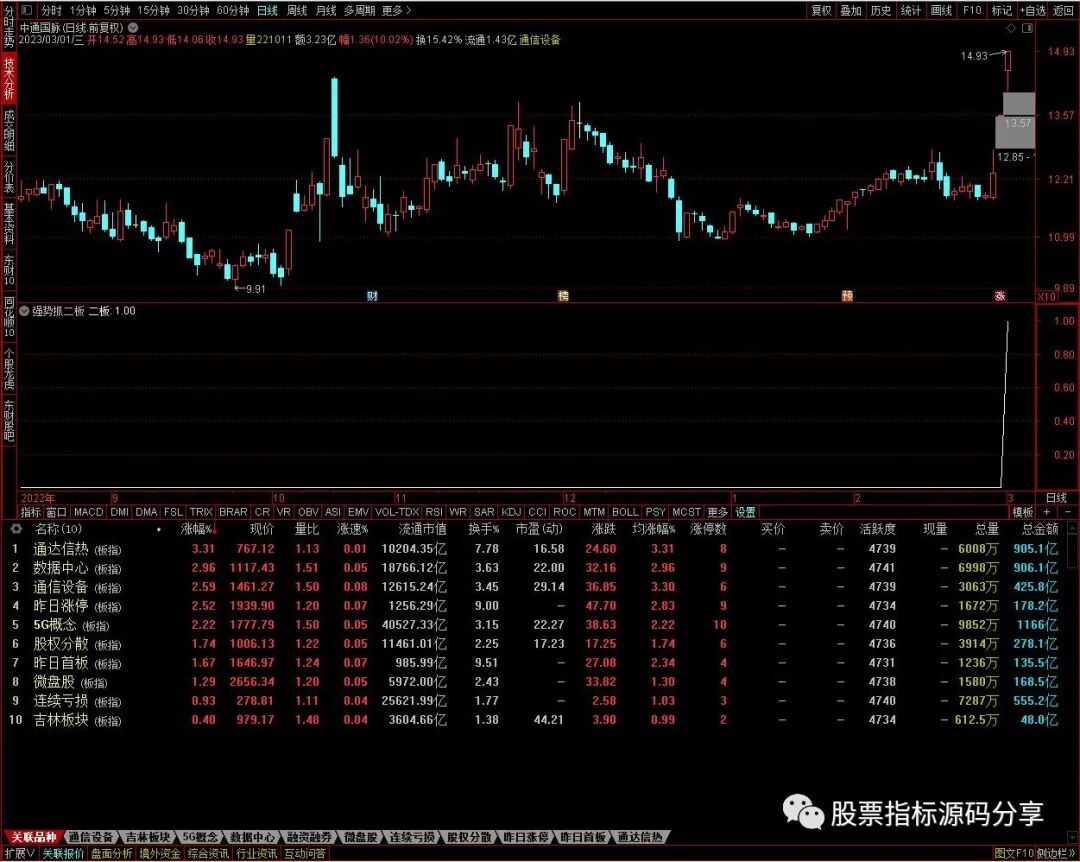The width and height of the screenshot is (1080, 862).
Task: Open 成交明细 in left sidebar
Action: [8, 130]
